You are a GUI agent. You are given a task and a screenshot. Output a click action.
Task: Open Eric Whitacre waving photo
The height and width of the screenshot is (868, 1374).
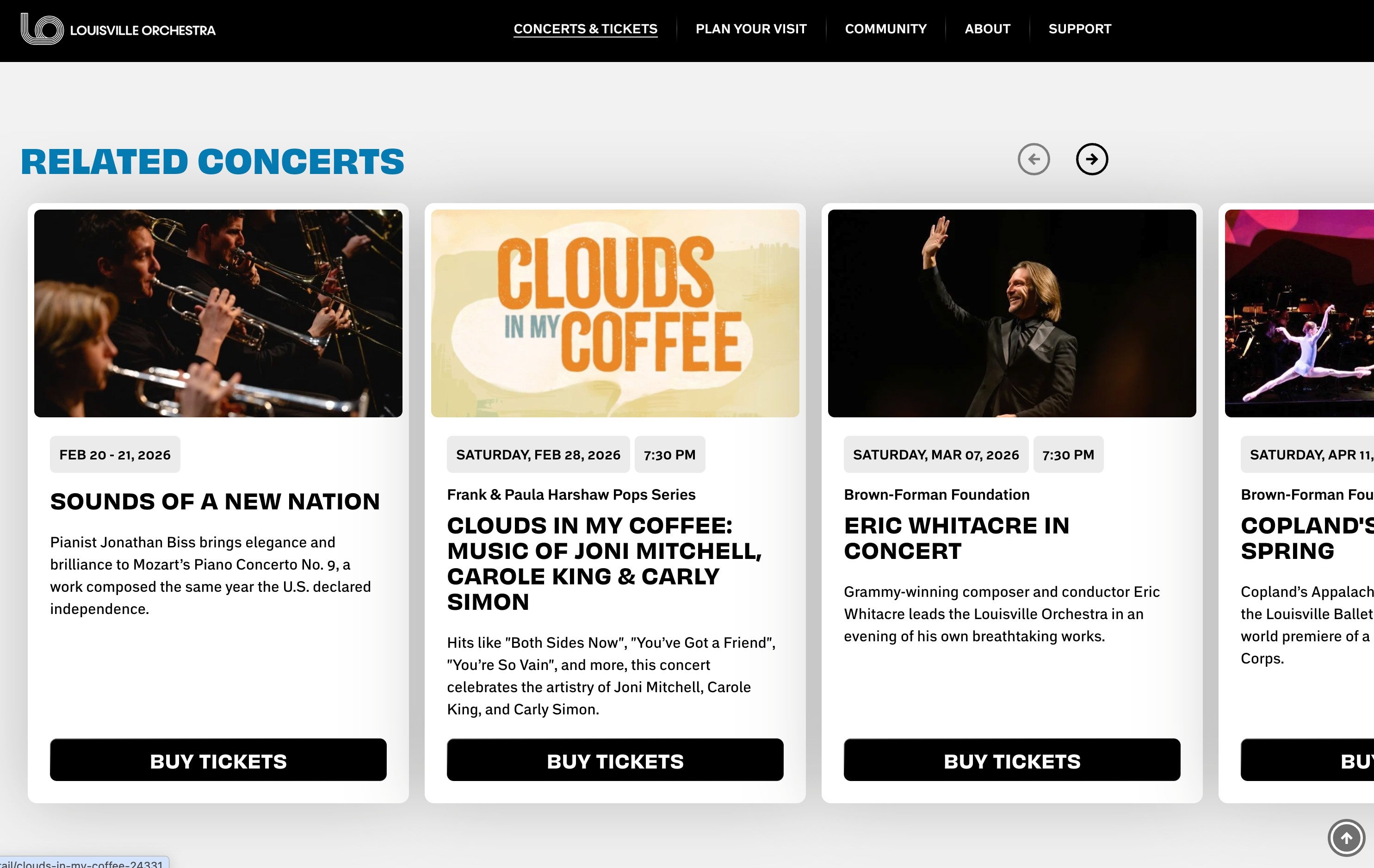[1011, 313]
